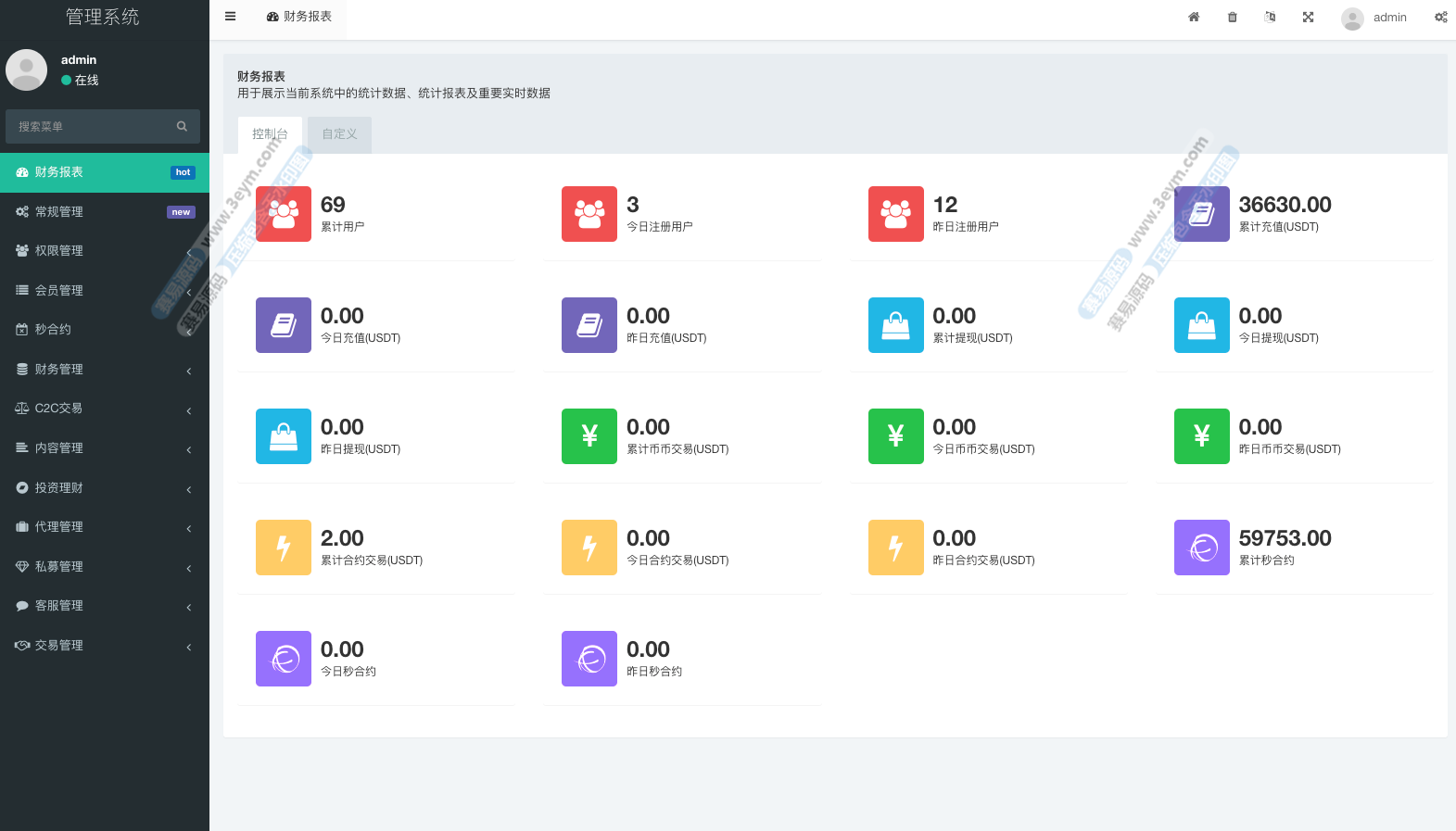Screen dimensions: 1456x831
Task: Open the admin user menu at top right
Action: [1374, 18]
